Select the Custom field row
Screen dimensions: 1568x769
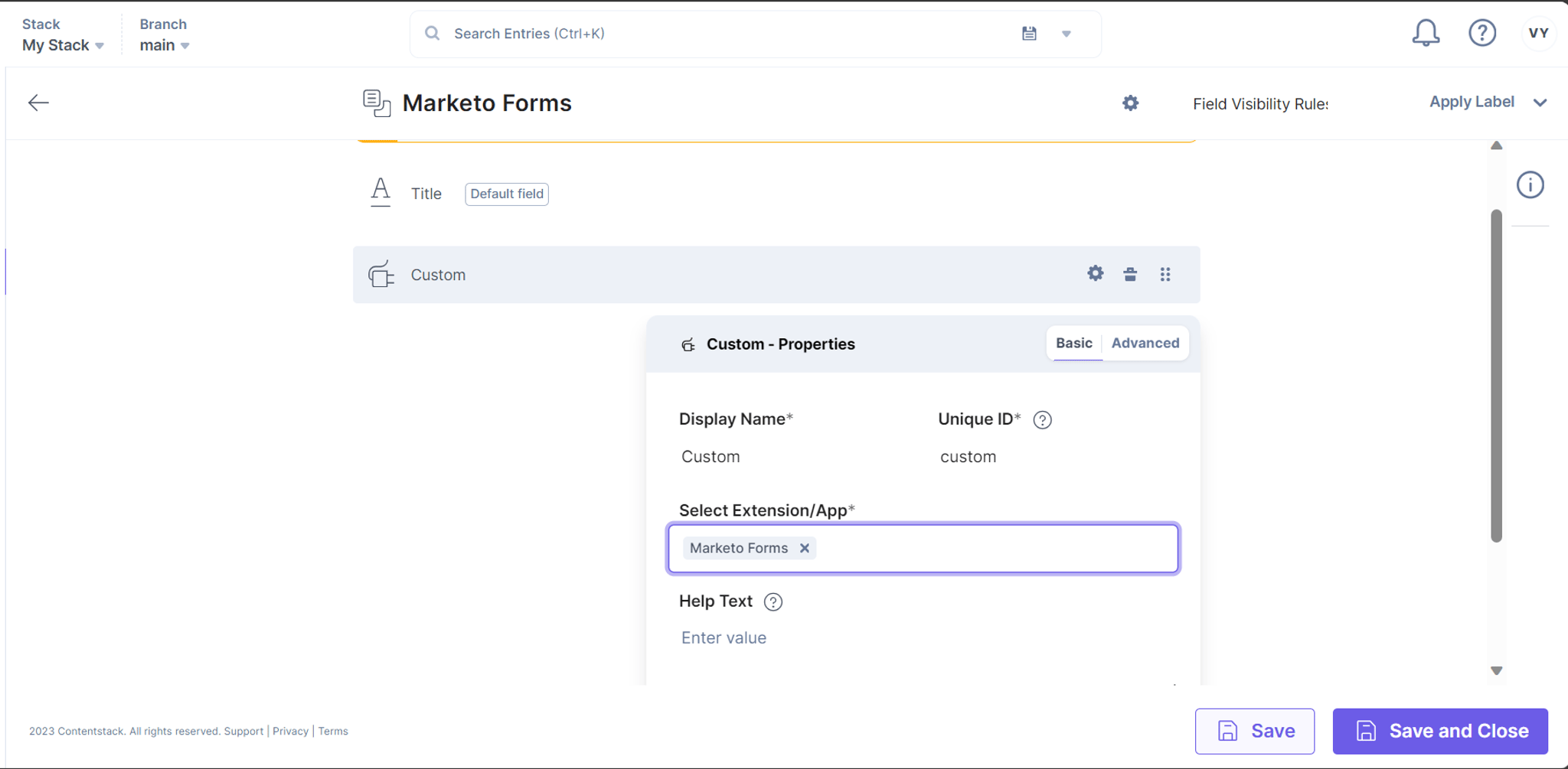tap(776, 275)
